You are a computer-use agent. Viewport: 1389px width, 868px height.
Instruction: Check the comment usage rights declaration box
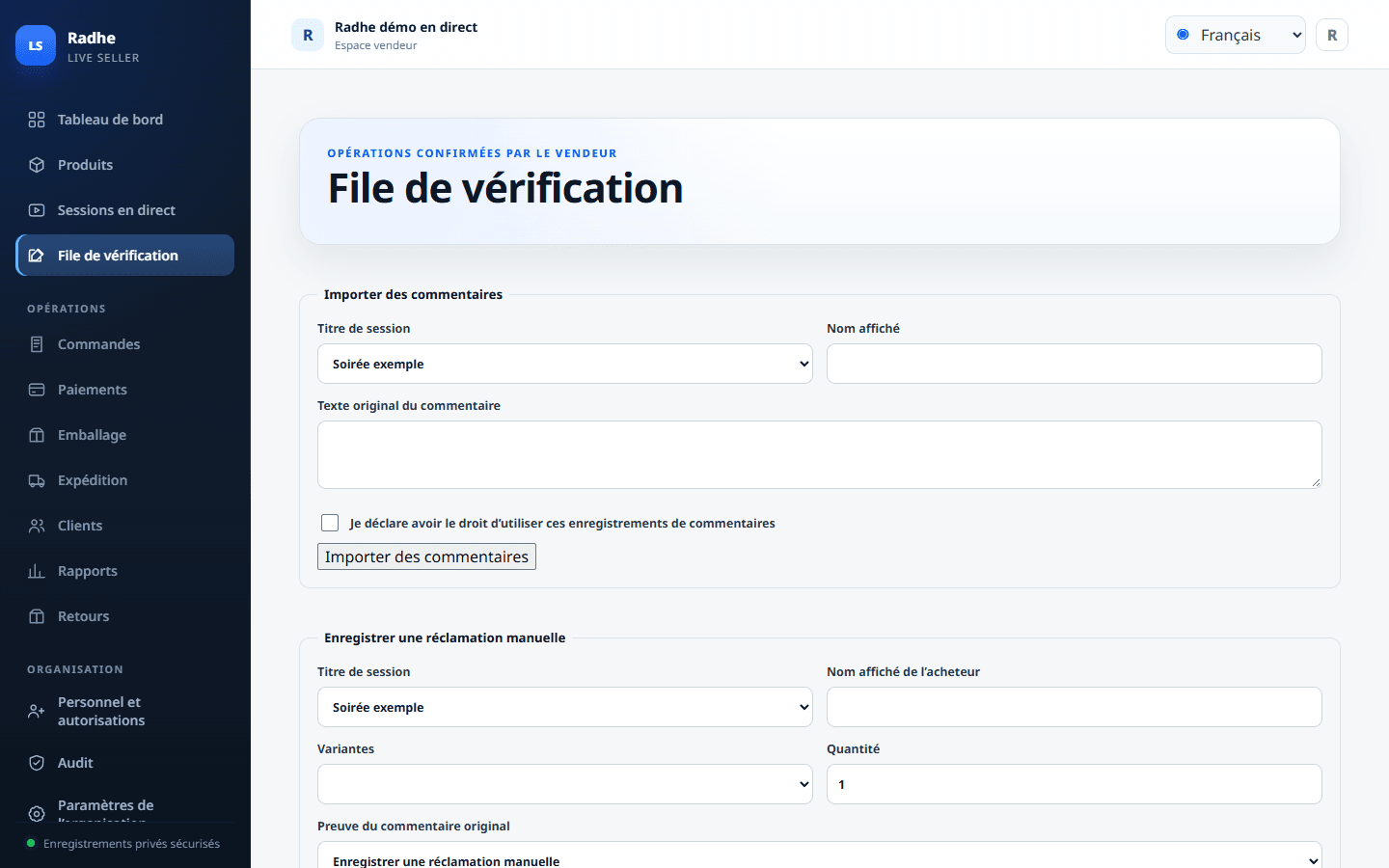click(x=330, y=523)
